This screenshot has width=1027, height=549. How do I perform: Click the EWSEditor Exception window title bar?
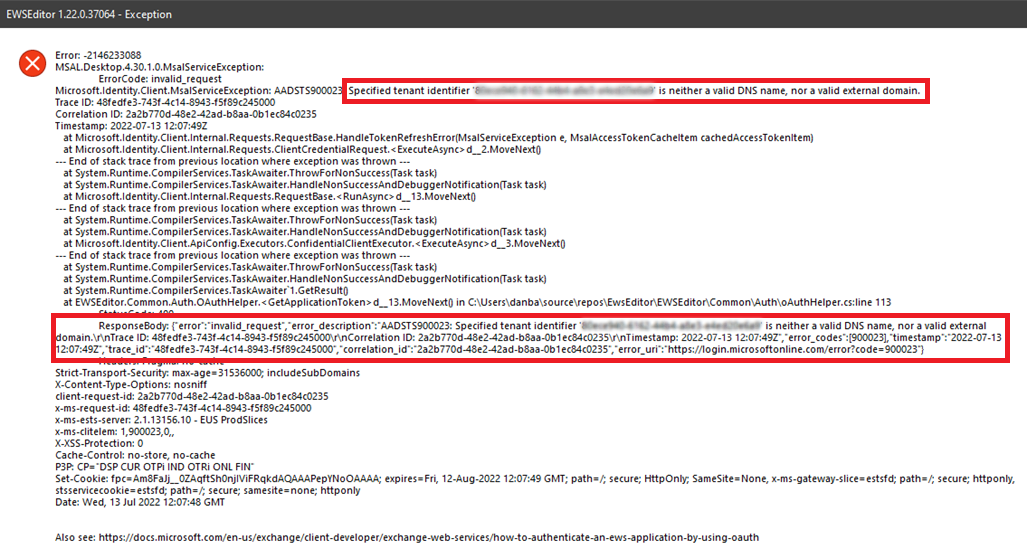click(x=87, y=15)
